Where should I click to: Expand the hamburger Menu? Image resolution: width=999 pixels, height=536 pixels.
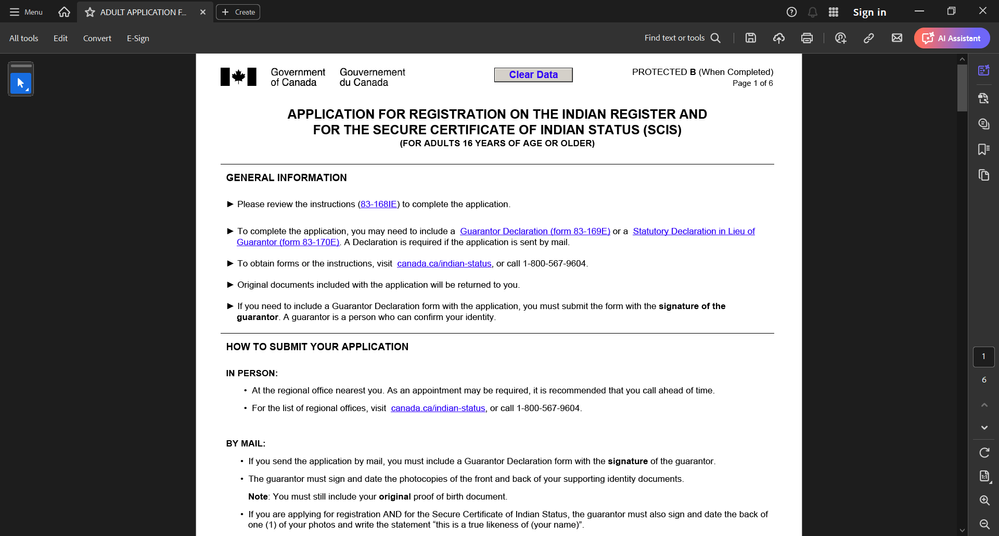pyautogui.click(x=26, y=12)
